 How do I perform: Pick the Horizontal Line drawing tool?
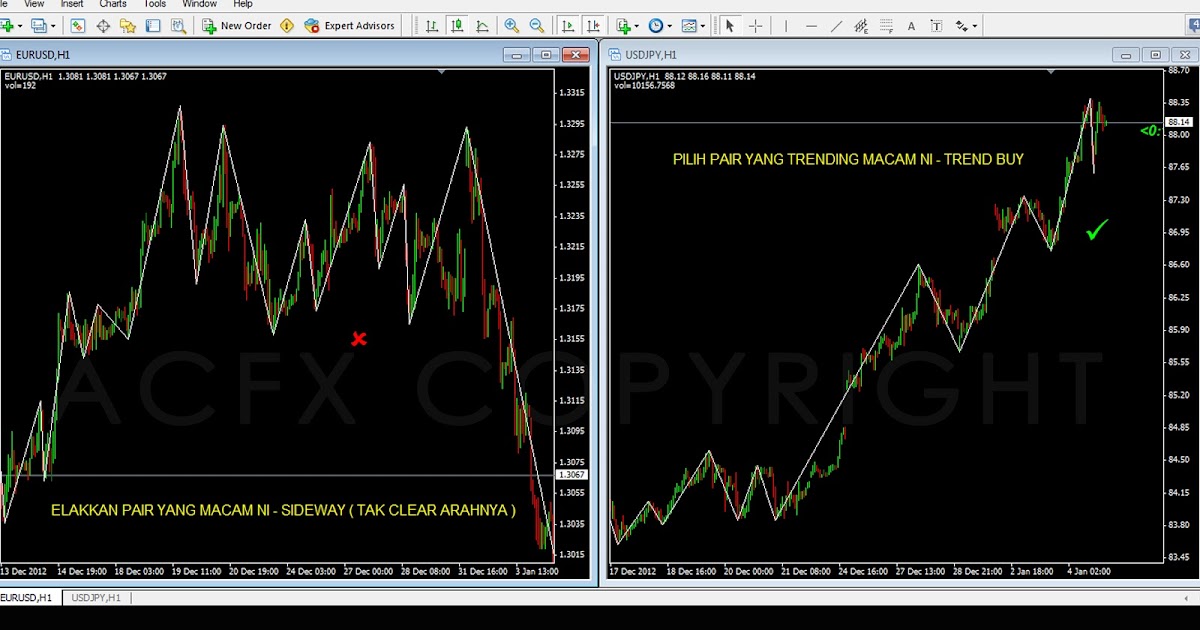coord(811,25)
